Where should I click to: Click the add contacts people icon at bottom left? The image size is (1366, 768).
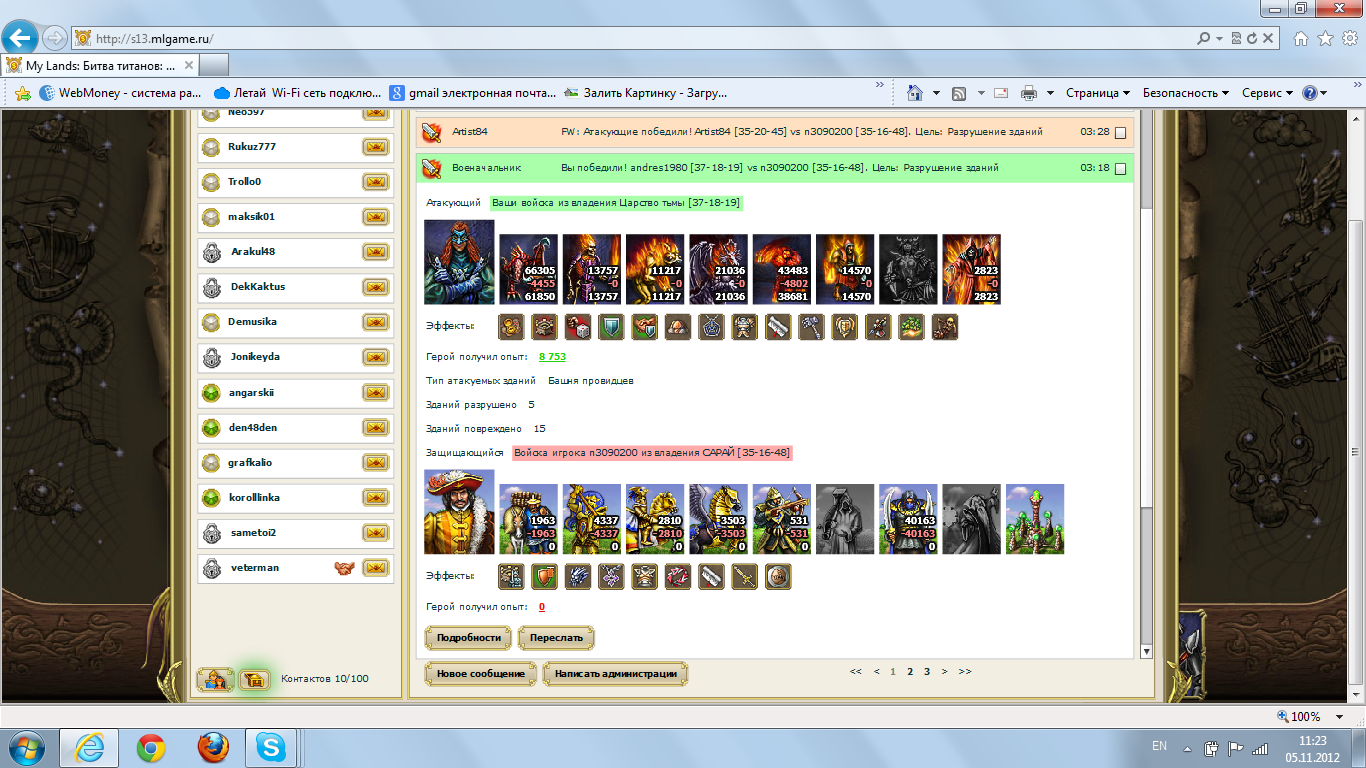pyautogui.click(x=215, y=680)
